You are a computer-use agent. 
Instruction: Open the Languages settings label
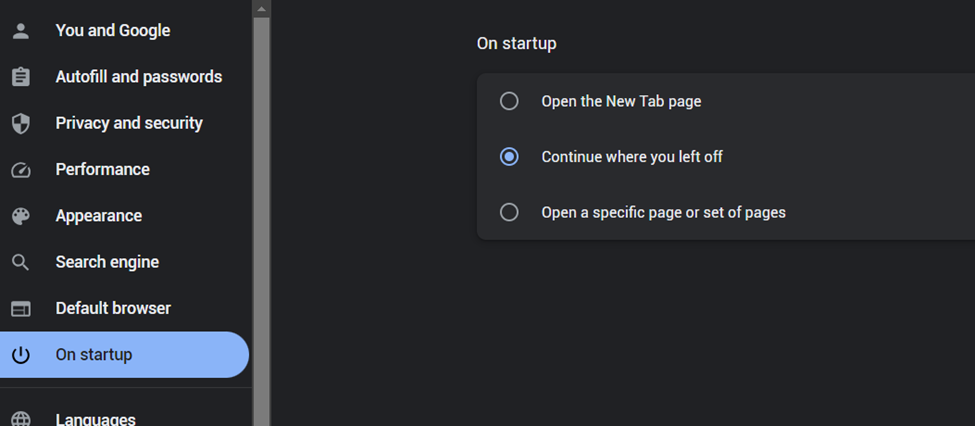pos(95,419)
